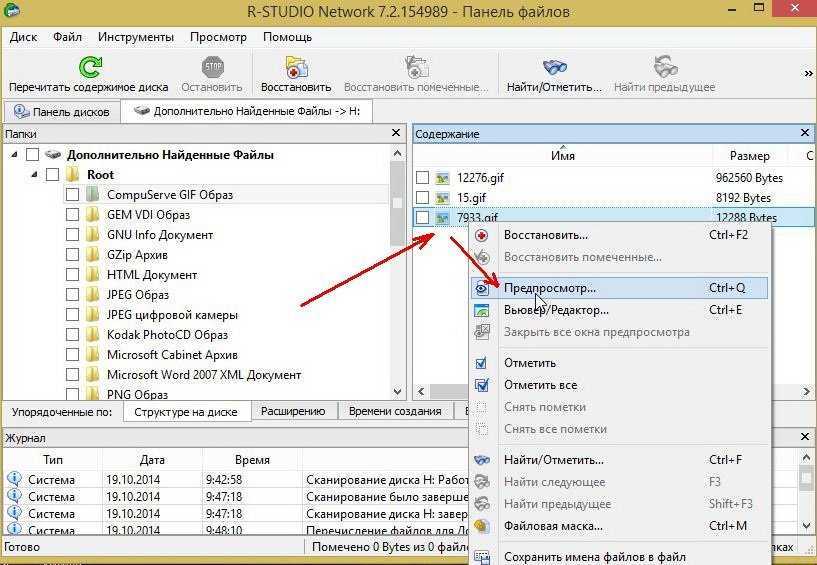Viewport: 817px width, 565px height.
Task: Choose Файловая маска... menu entry
Action: 620,526
